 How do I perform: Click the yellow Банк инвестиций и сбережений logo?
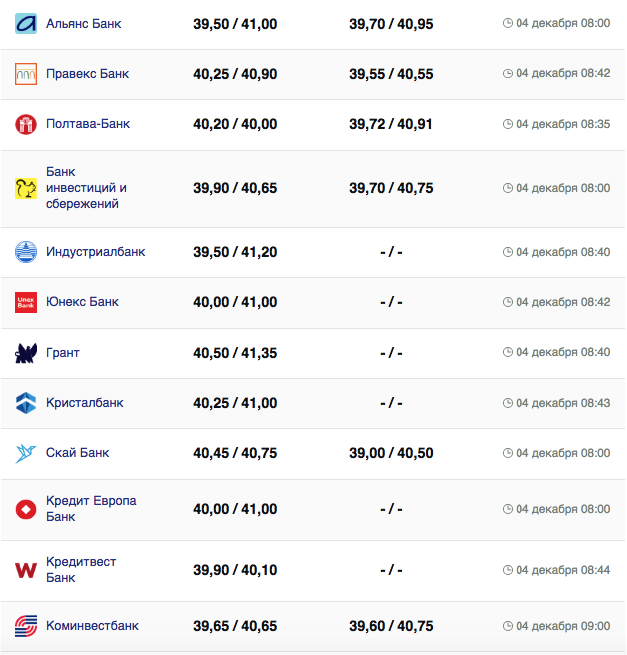[x=26, y=188]
